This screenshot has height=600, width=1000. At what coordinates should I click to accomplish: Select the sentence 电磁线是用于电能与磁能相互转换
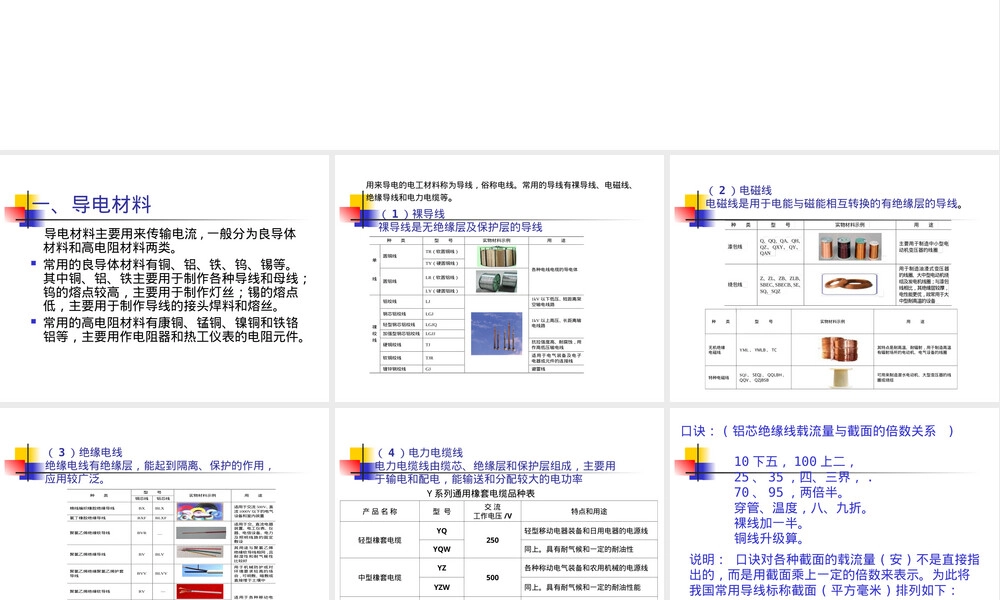tap(835, 203)
